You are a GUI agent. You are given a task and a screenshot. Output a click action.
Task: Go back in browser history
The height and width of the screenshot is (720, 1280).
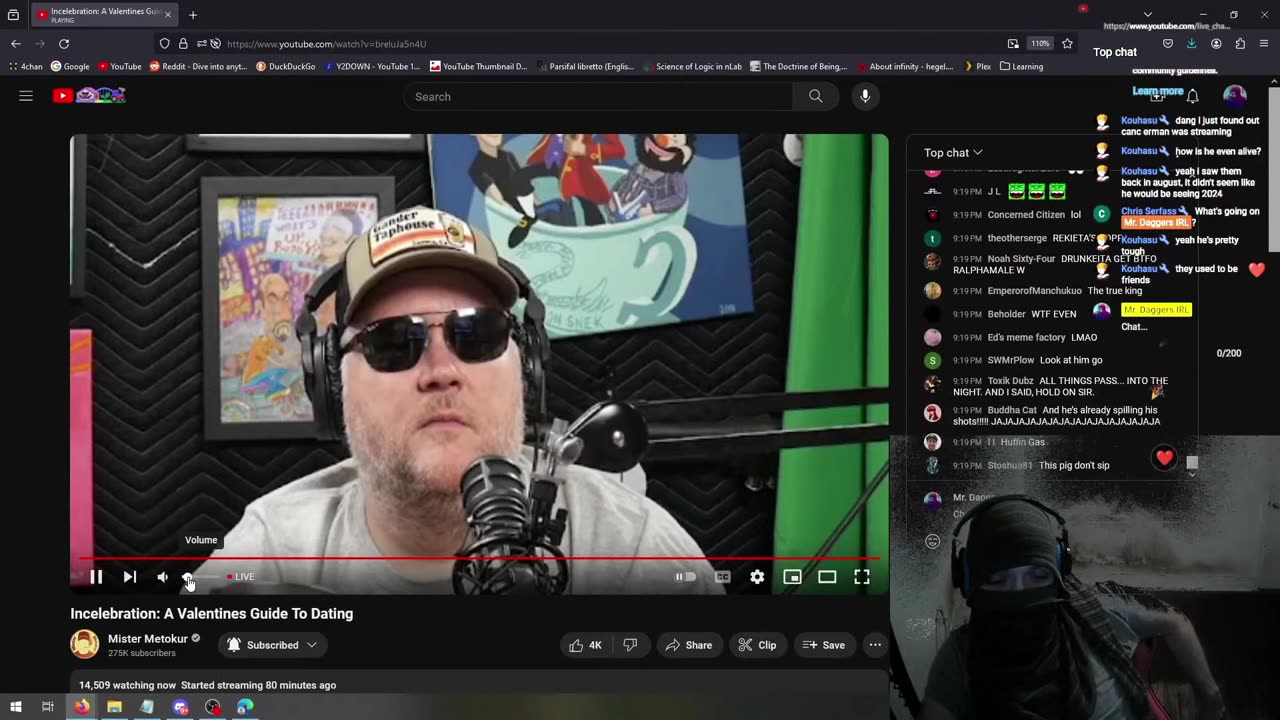(x=16, y=44)
